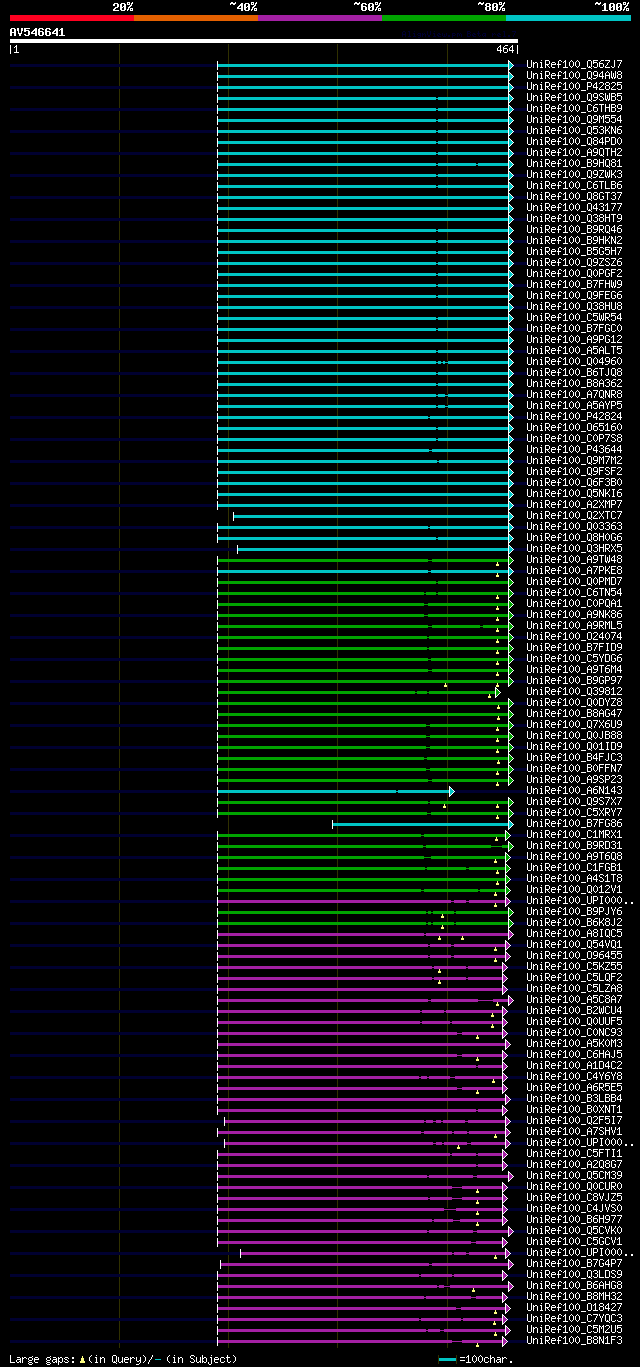
Task: Click hit name UniRef100_Q5CM39
Action: click(574, 1175)
